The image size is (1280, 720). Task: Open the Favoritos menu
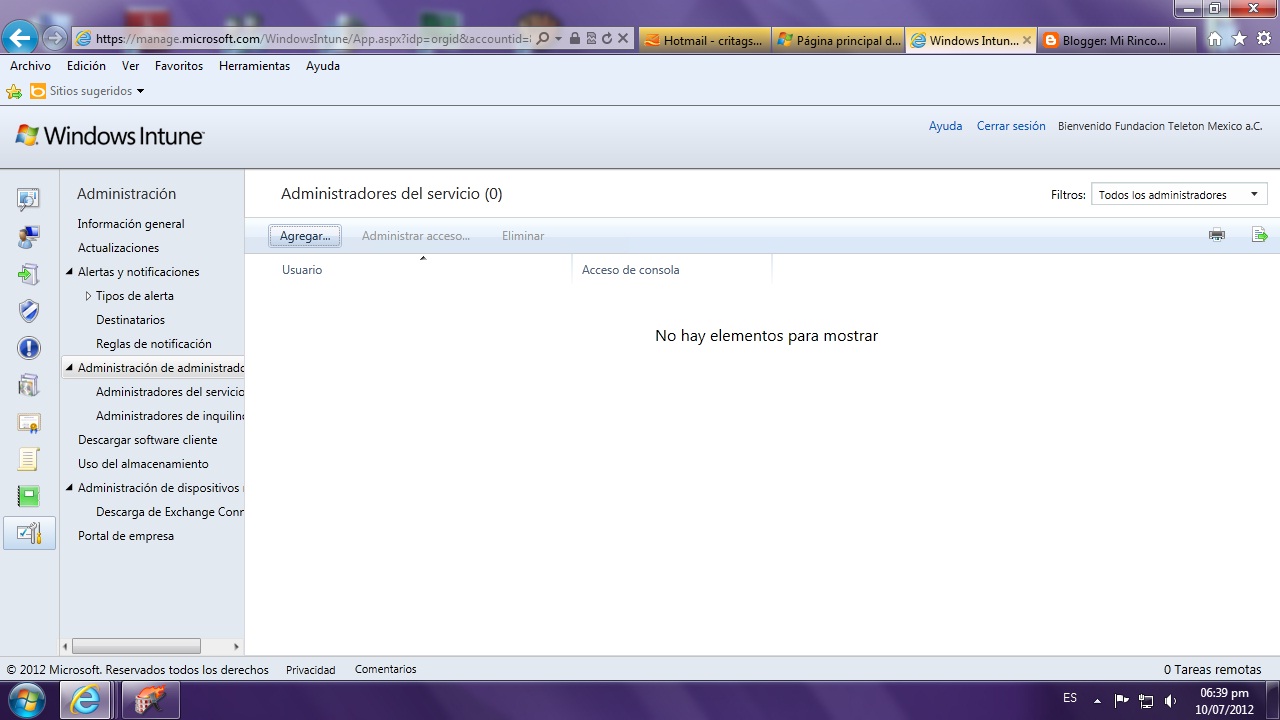pyautogui.click(x=179, y=66)
